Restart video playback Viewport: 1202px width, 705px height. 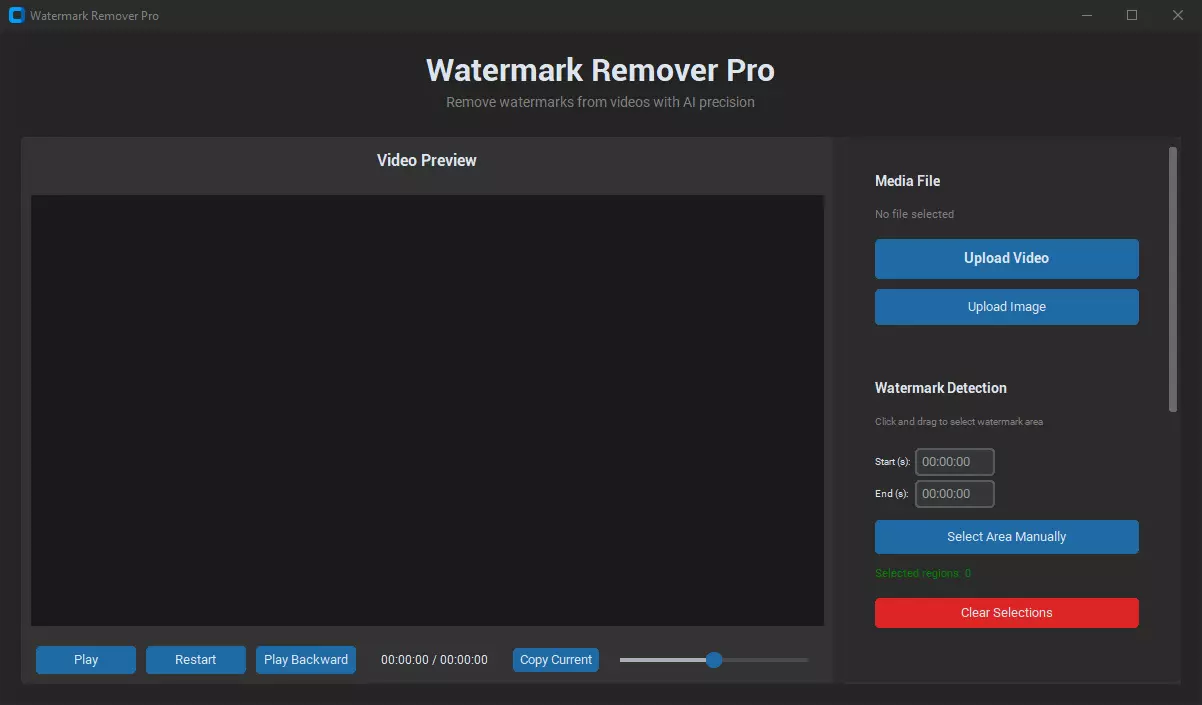[x=195, y=659]
